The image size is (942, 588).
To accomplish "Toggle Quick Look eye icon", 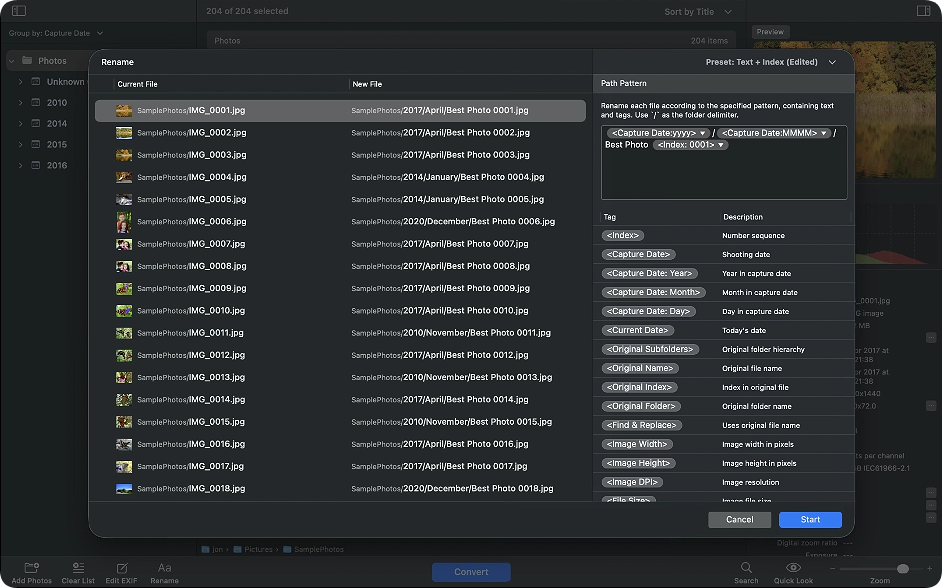I will click(793, 568).
